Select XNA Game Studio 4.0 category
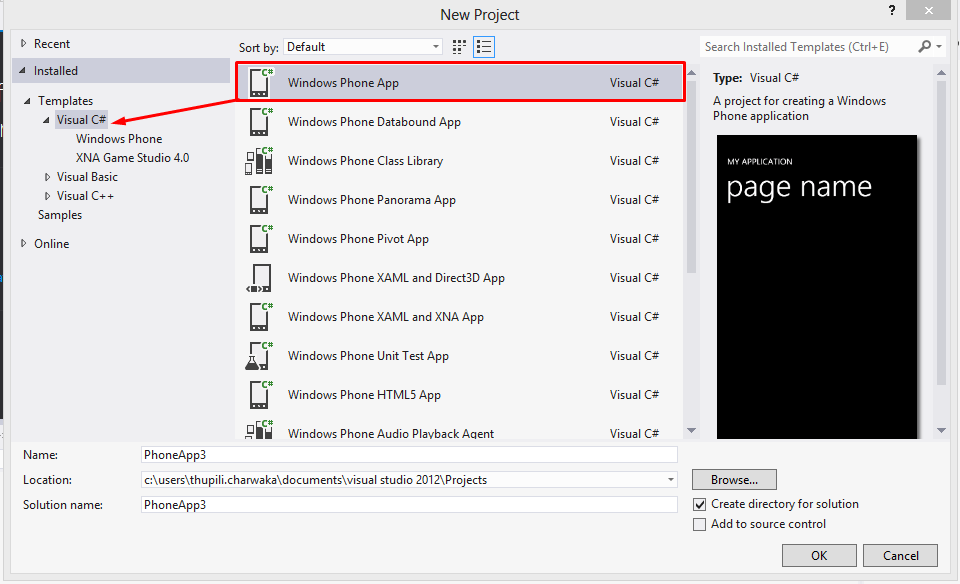Image resolution: width=960 pixels, height=584 pixels. click(132, 158)
